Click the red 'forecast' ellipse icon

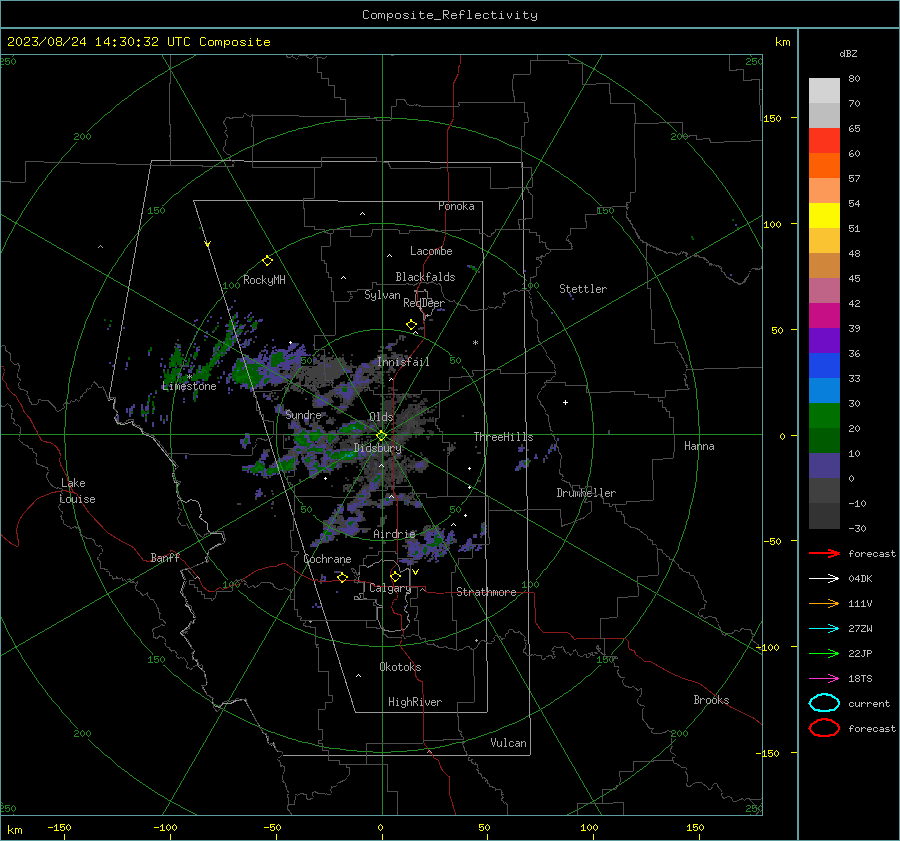824,728
